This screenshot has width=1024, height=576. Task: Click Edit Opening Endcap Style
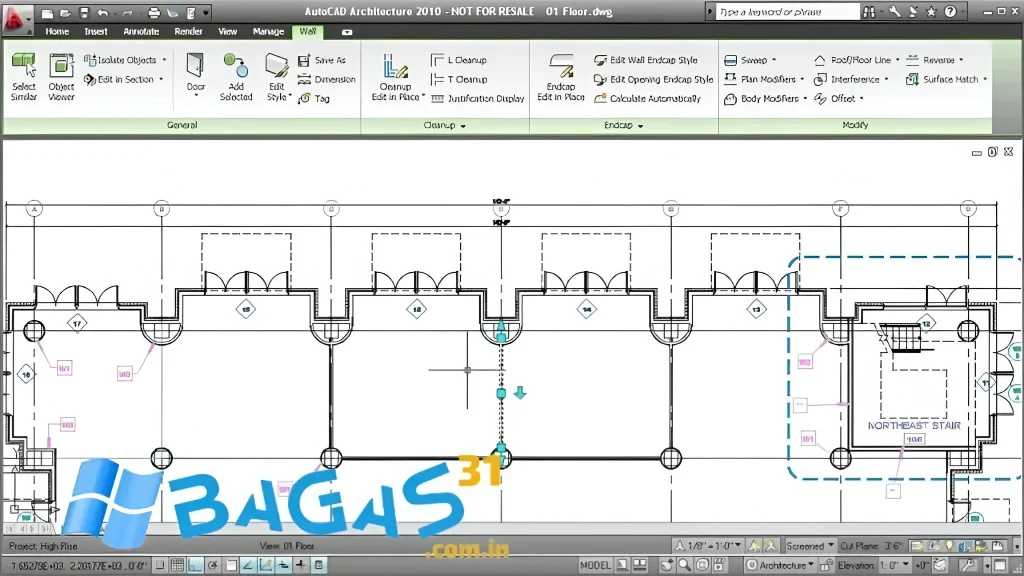653,80
